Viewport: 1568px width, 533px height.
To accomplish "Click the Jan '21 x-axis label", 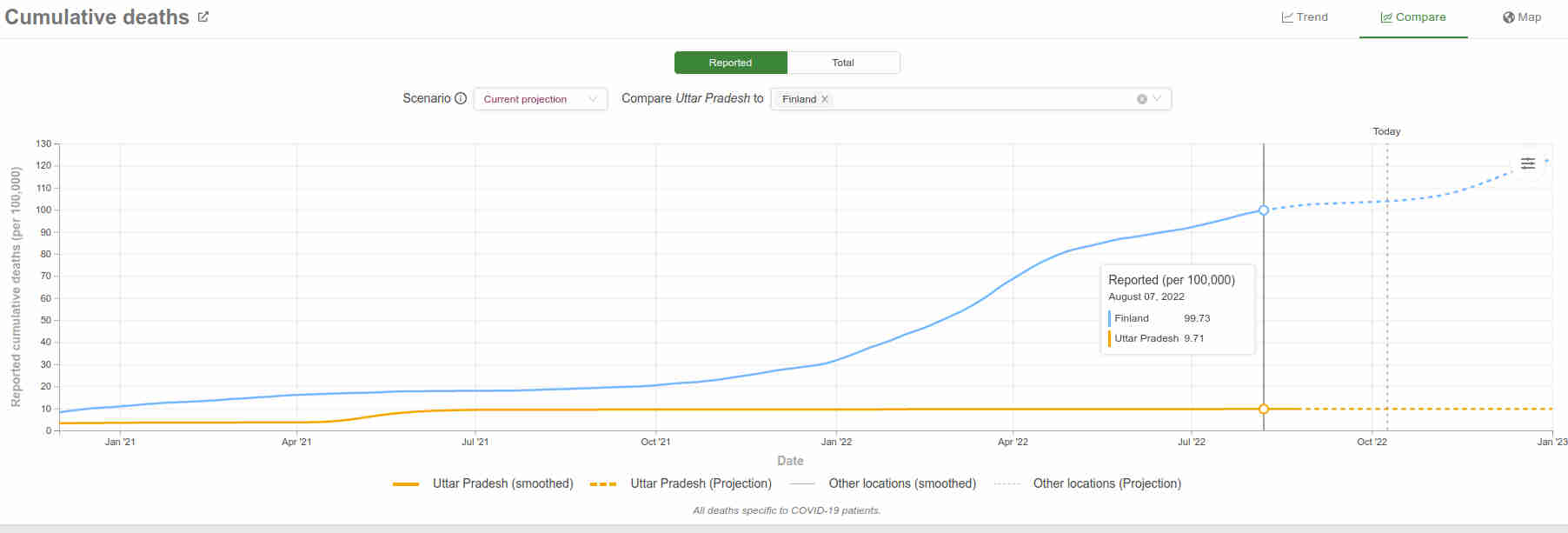I will 120,442.
